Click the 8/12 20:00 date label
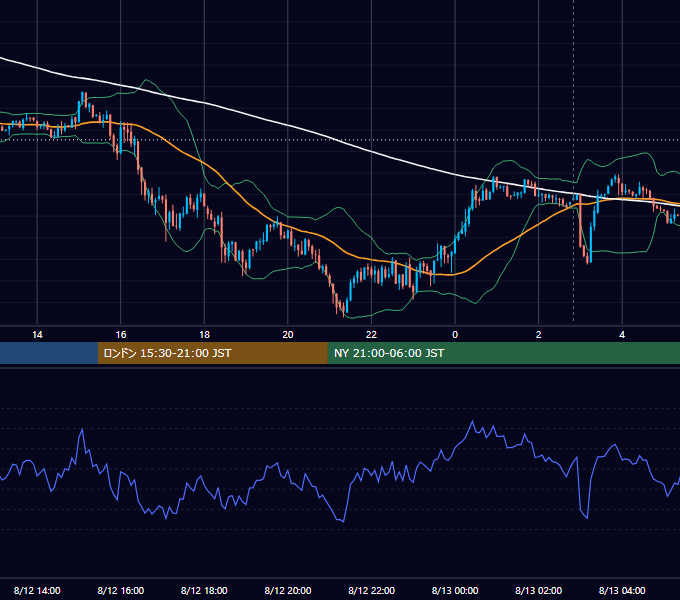 pyautogui.click(x=288, y=590)
